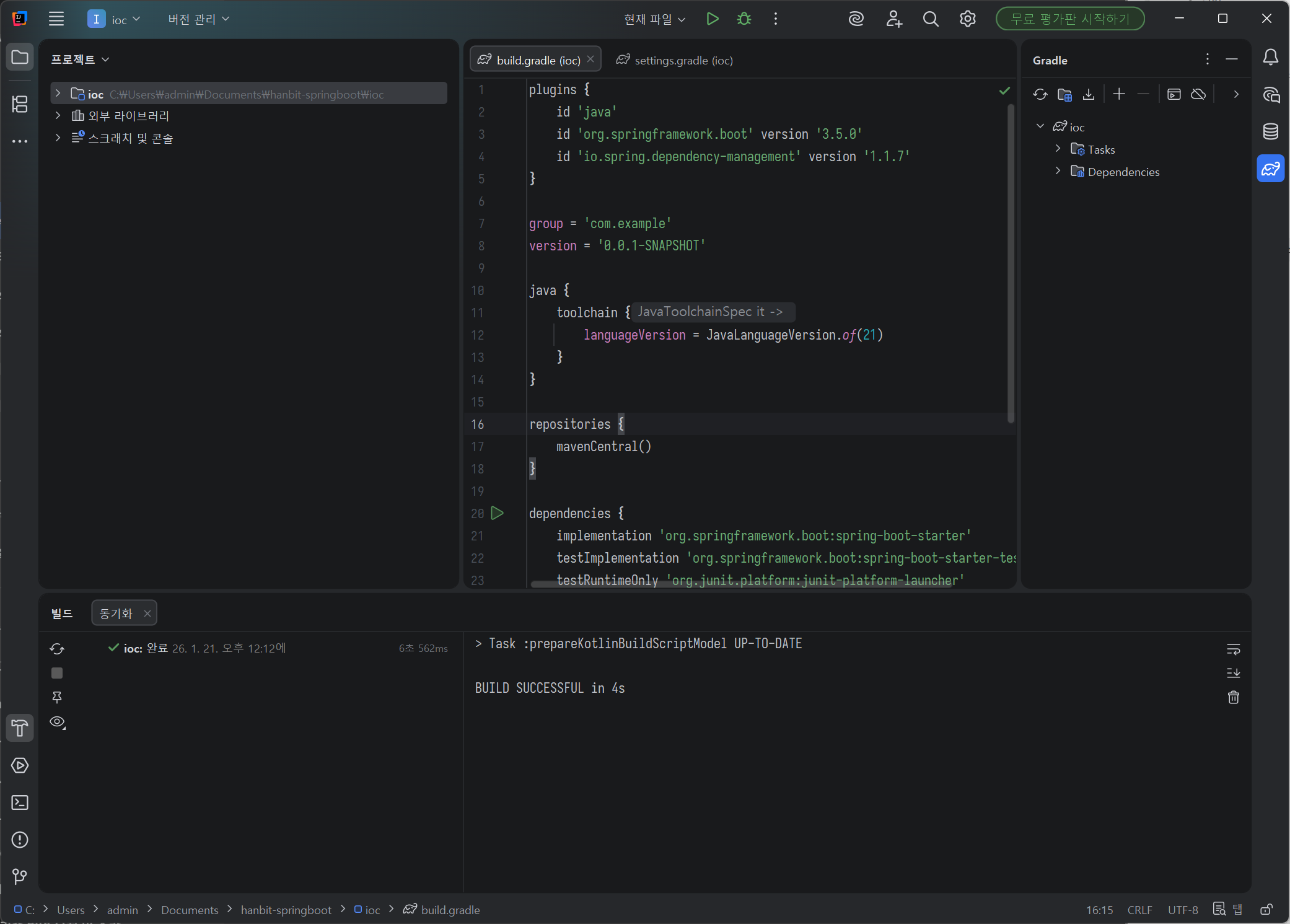1290x924 pixels.
Task: Click the Database tool window icon
Action: (x=1270, y=131)
